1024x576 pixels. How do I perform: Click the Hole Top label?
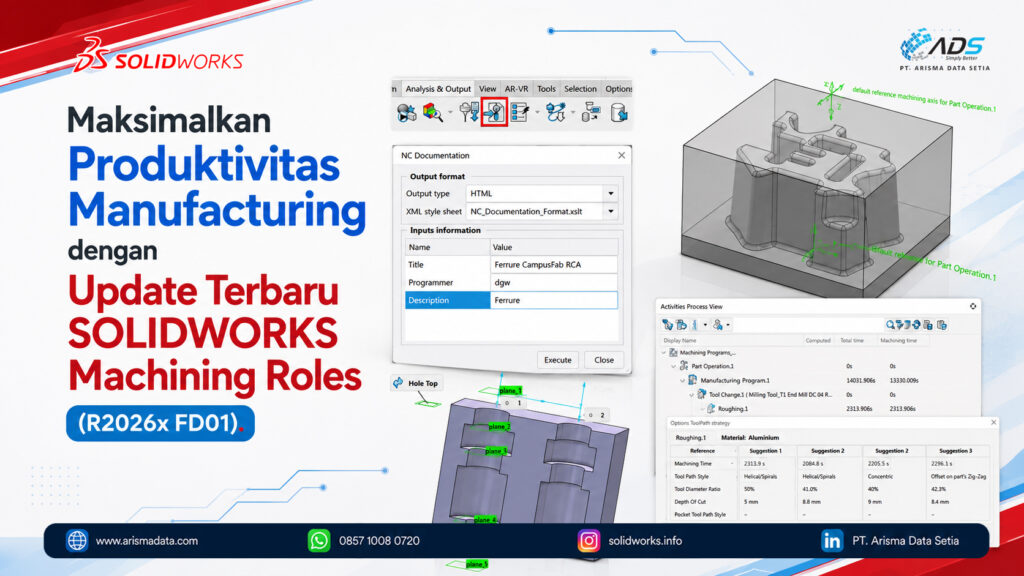(x=423, y=383)
